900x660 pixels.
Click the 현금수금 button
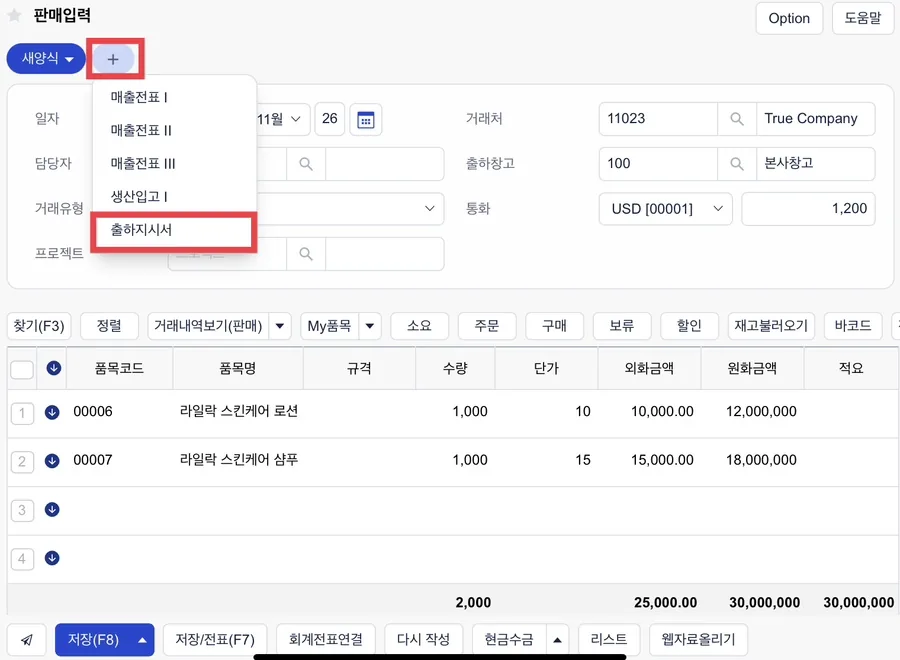(x=509, y=640)
